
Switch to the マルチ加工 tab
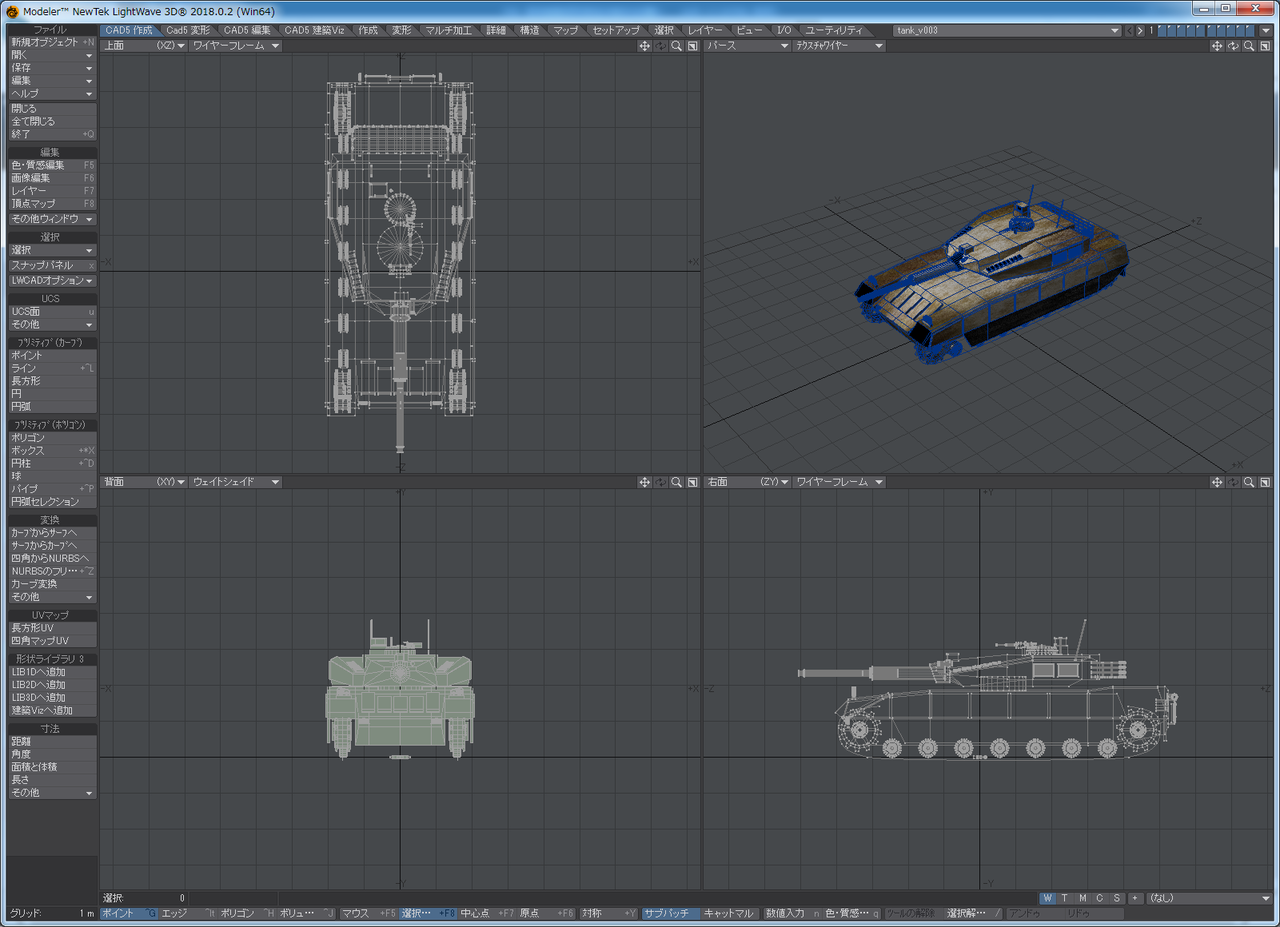[448, 30]
